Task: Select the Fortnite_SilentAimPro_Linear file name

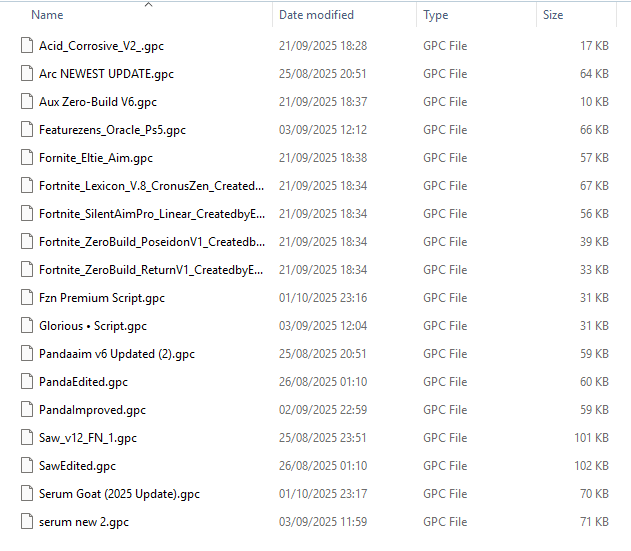Action: pyautogui.click(x=152, y=214)
